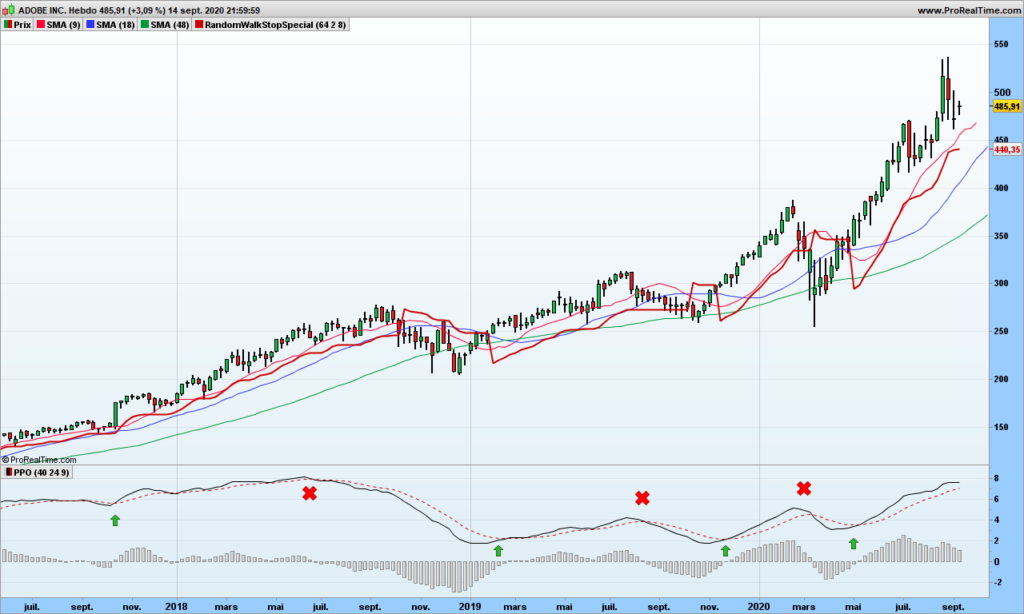This screenshot has height=614, width=1024.
Task: Click the 2019 label on time axis
Action: pyautogui.click(x=470, y=607)
